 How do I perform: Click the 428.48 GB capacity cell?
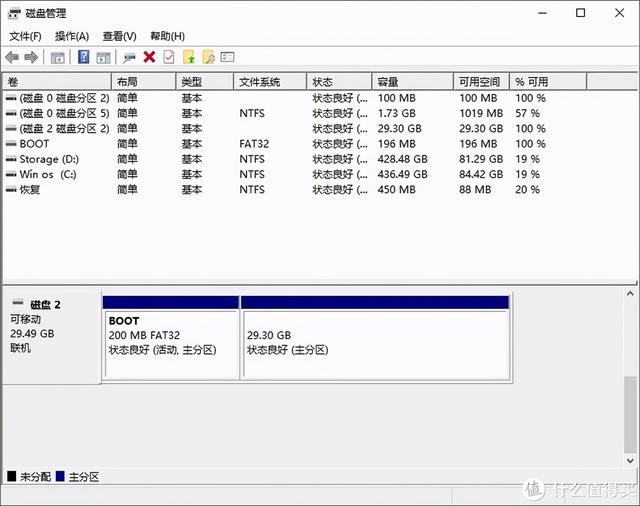tap(402, 159)
